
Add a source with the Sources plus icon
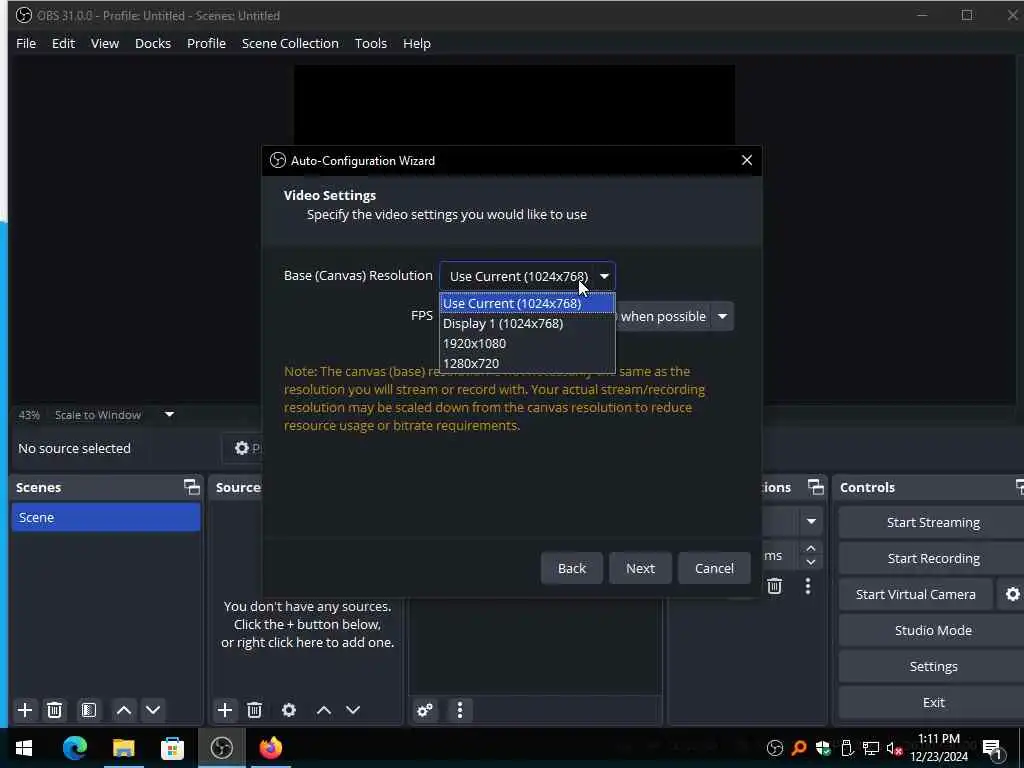[225, 710]
